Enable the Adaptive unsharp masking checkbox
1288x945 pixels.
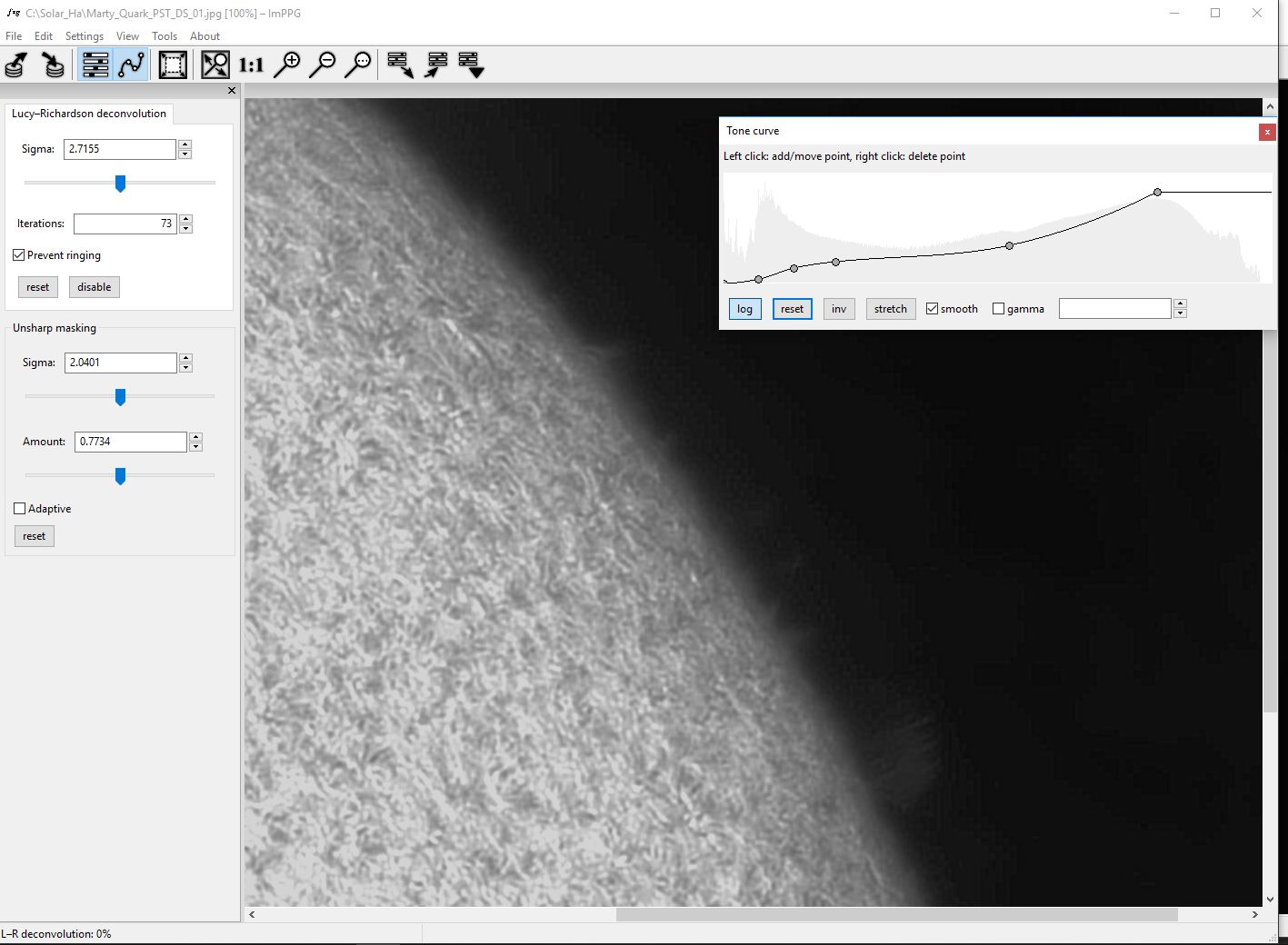click(19, 509)
